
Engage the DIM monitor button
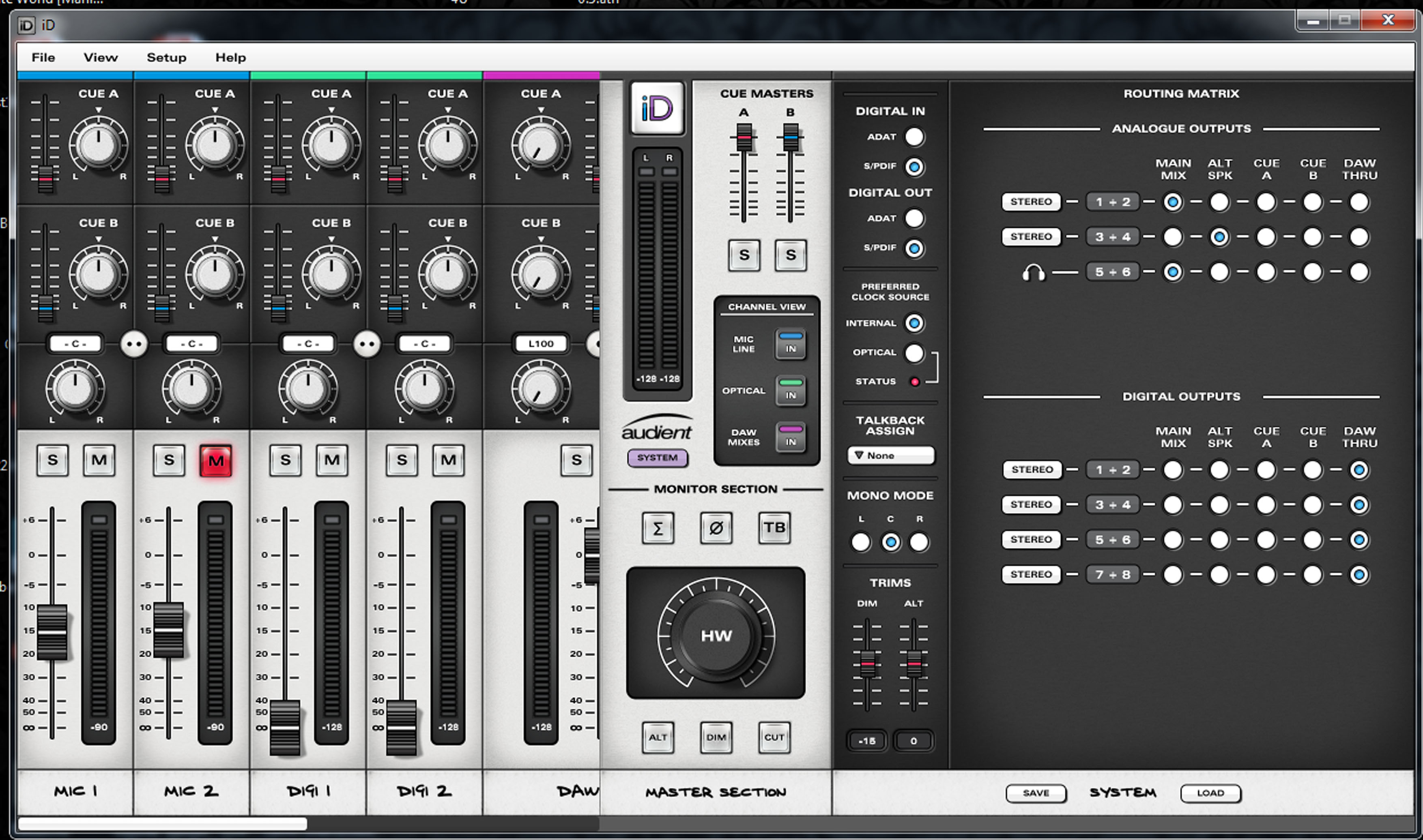click(716, 737)
